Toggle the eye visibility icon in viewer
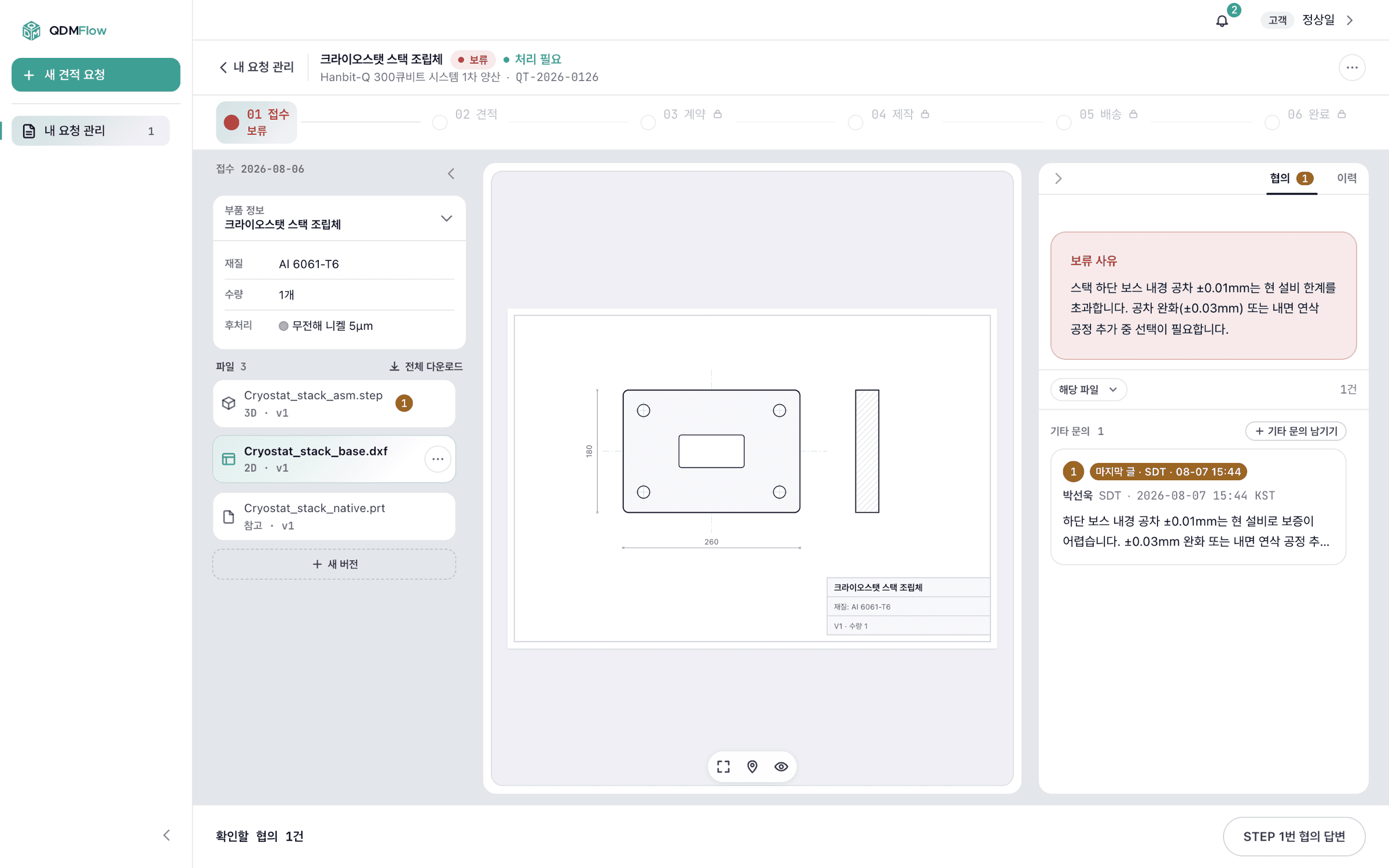The width and height of the screenshot is (1389, 868). coord(781,767)
